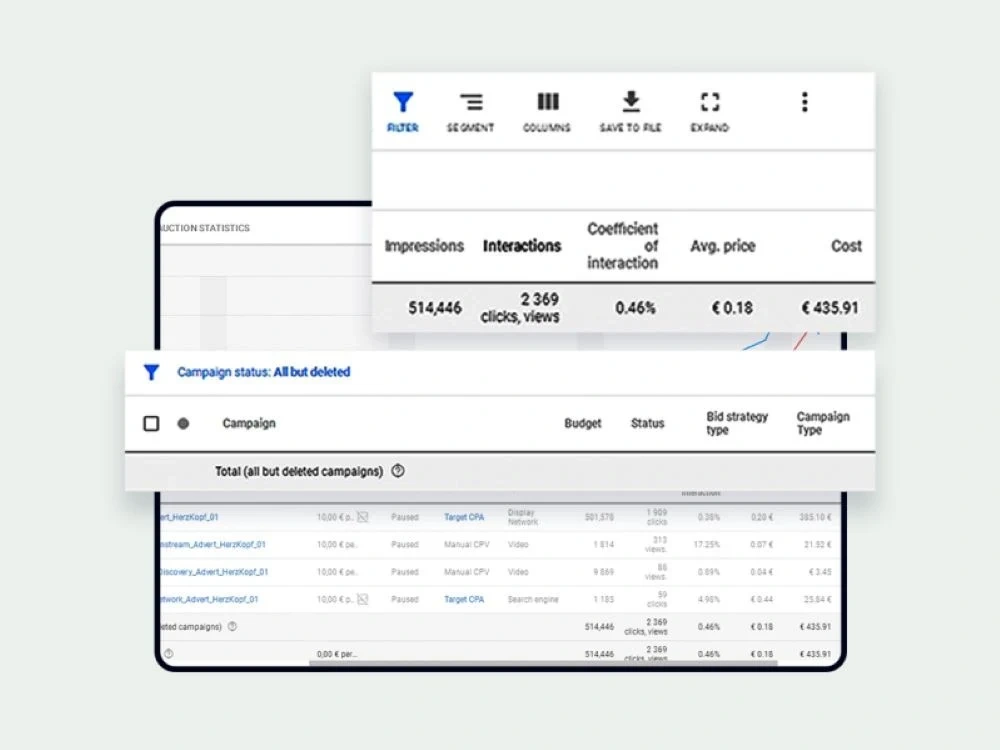Click the funnel icon beside Campaign status

(151, 372)
